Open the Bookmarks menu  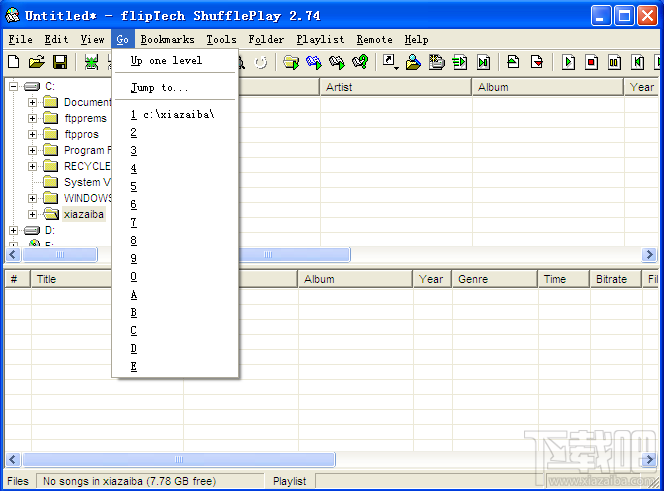click(167, 39)
